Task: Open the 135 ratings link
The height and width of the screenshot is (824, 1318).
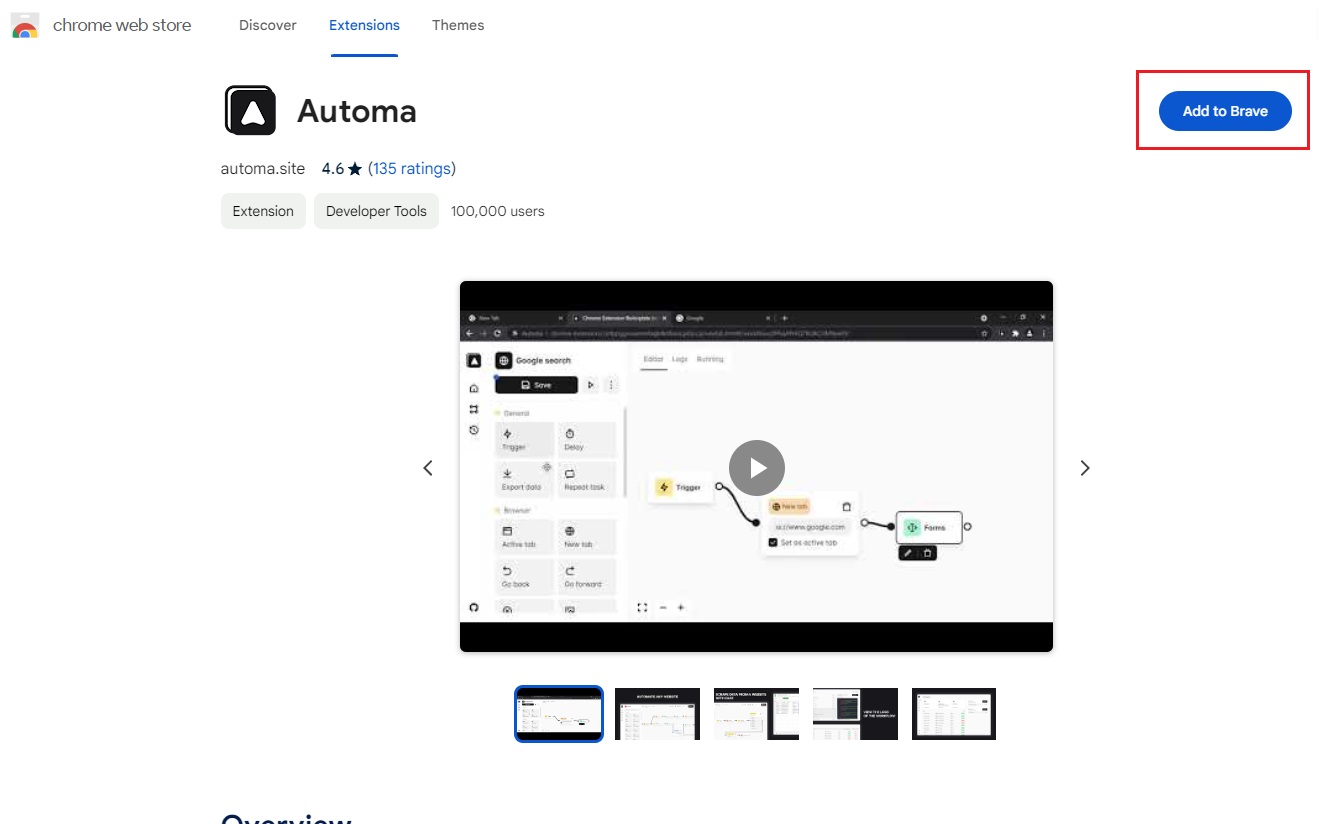Action: click(412, 169)
